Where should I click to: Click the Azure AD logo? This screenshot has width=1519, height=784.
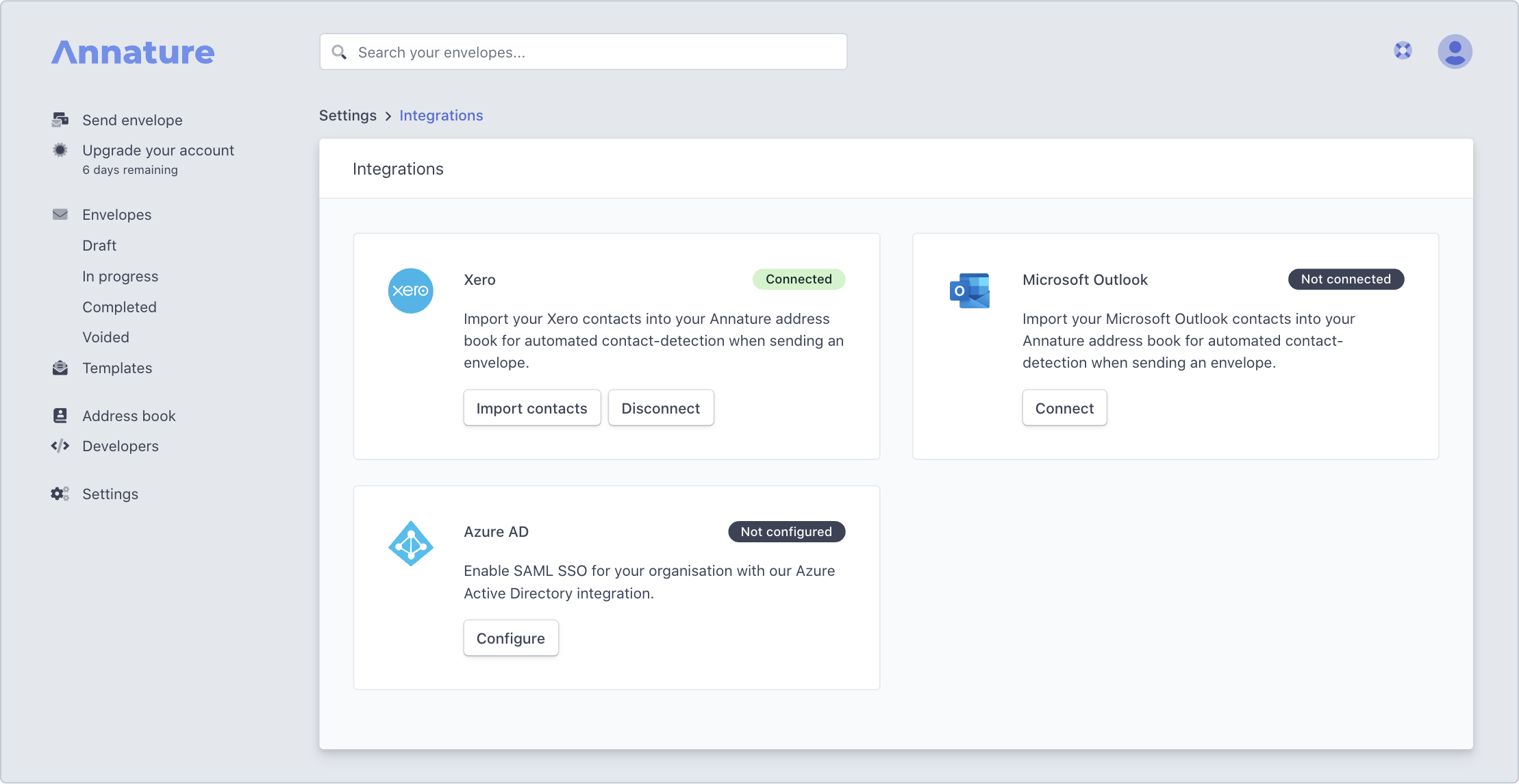coord(410,543)
